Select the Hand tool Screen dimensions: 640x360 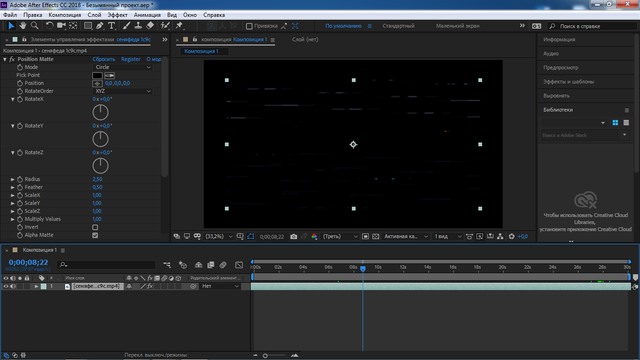(x=22, y=26)
